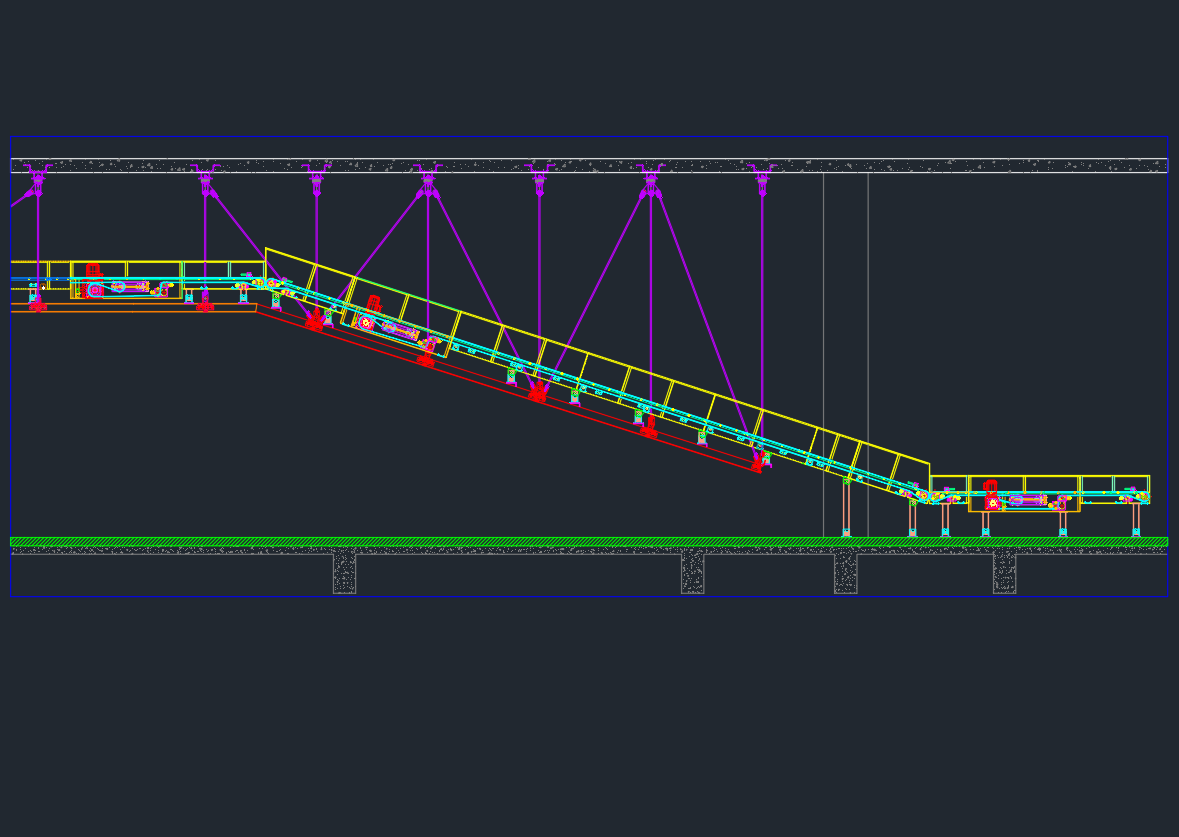The height and width of the screenshot is (837, 1179).
Task: Select the red drive motor on the upper conveyor
Action: click(92, 268)
